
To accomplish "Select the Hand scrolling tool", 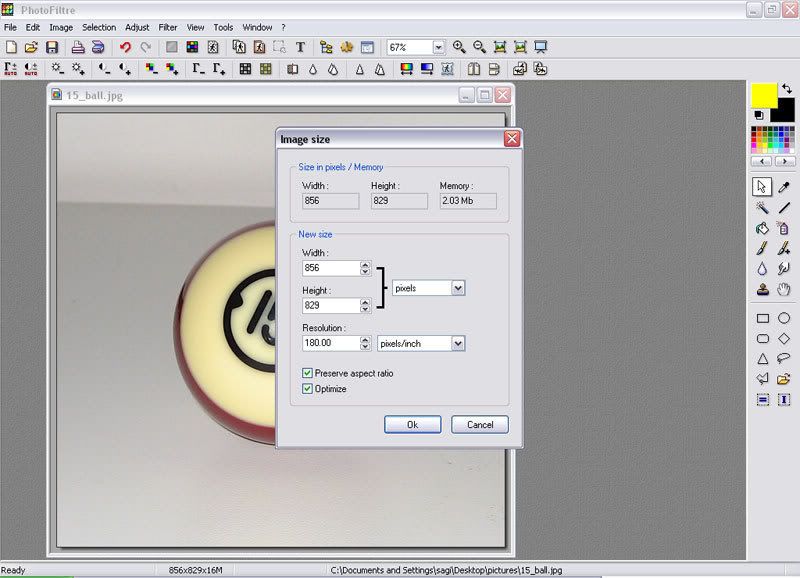I will [784, 289].
